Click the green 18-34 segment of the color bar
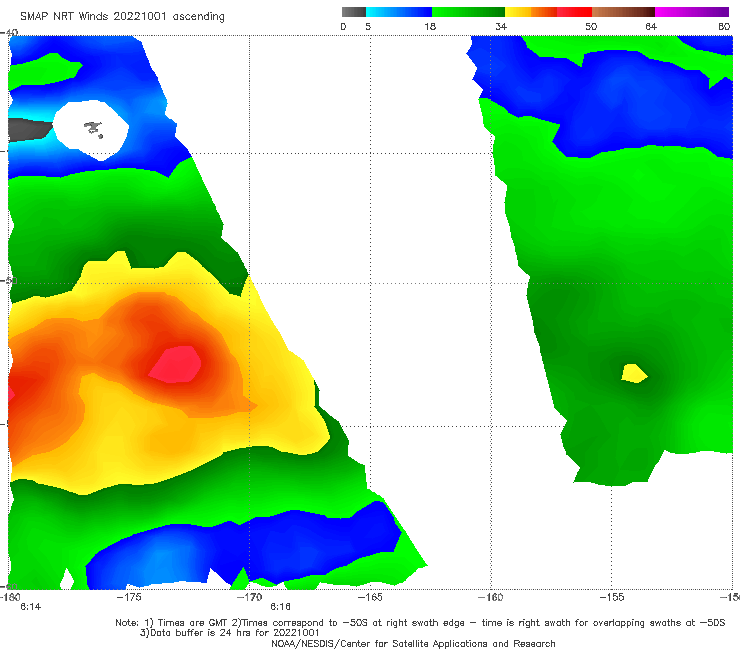The image size is (740, 650). coord(468,12)
